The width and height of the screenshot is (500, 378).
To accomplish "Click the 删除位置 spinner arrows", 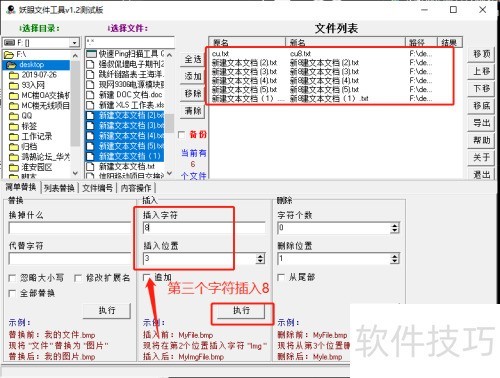I will pyautogui.click(x=395, y=259).
